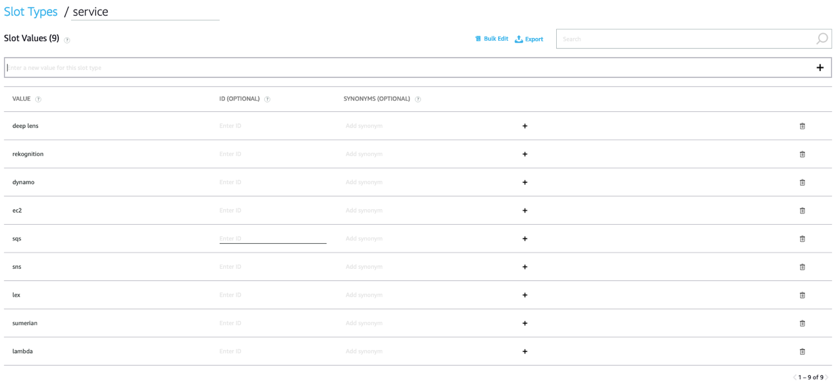Add synonym plus for ec2

(x=525, y=210)
